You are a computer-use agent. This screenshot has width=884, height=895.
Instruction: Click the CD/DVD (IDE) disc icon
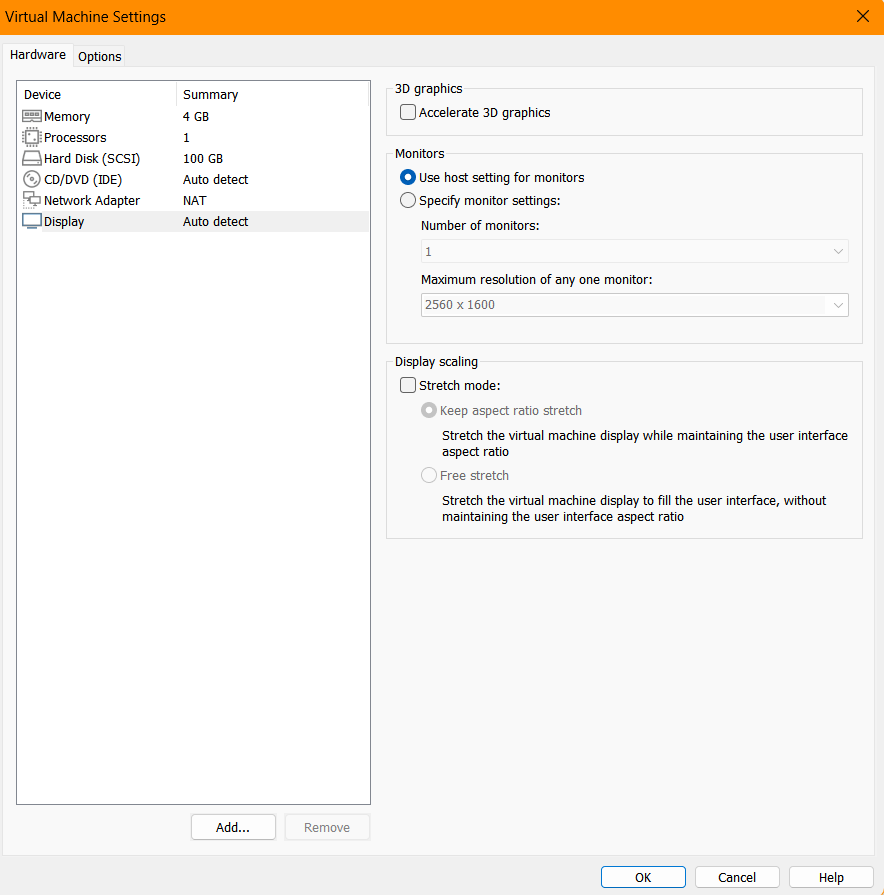click(31, 179)
